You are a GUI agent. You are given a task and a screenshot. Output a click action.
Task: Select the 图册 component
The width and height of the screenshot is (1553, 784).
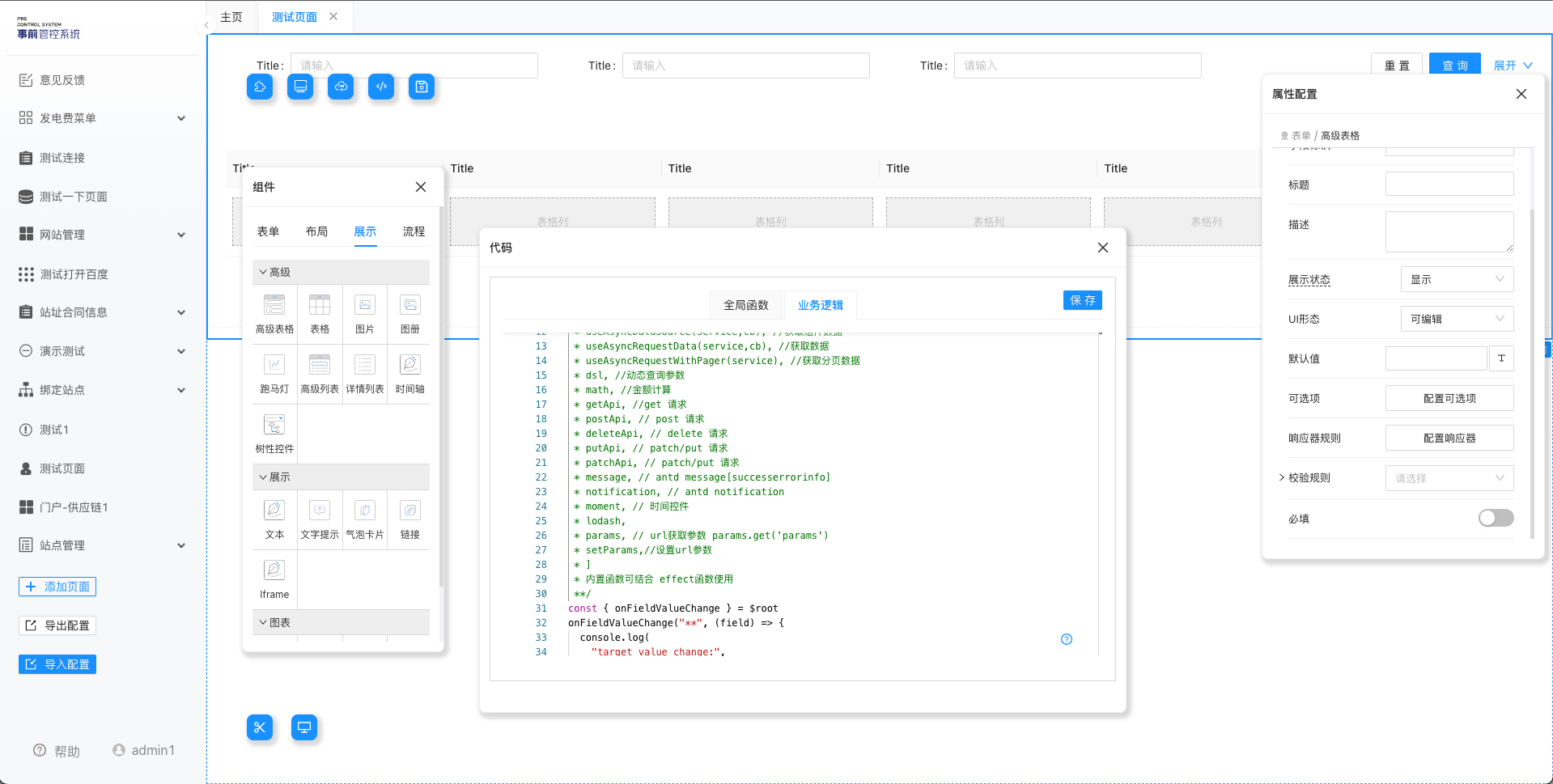410,314
